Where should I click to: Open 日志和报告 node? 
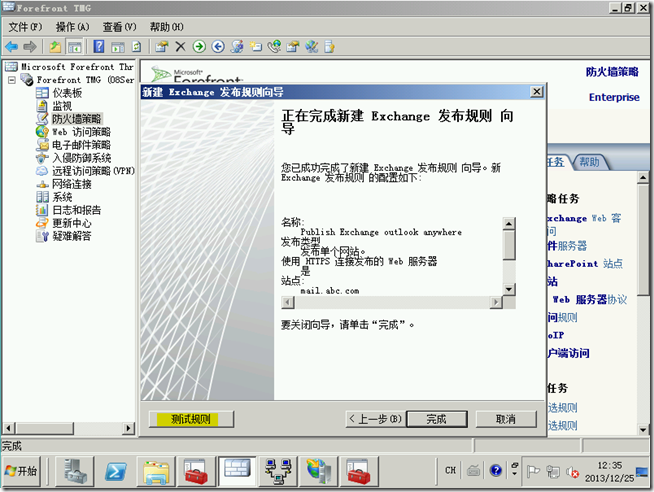tap(77, 210)
